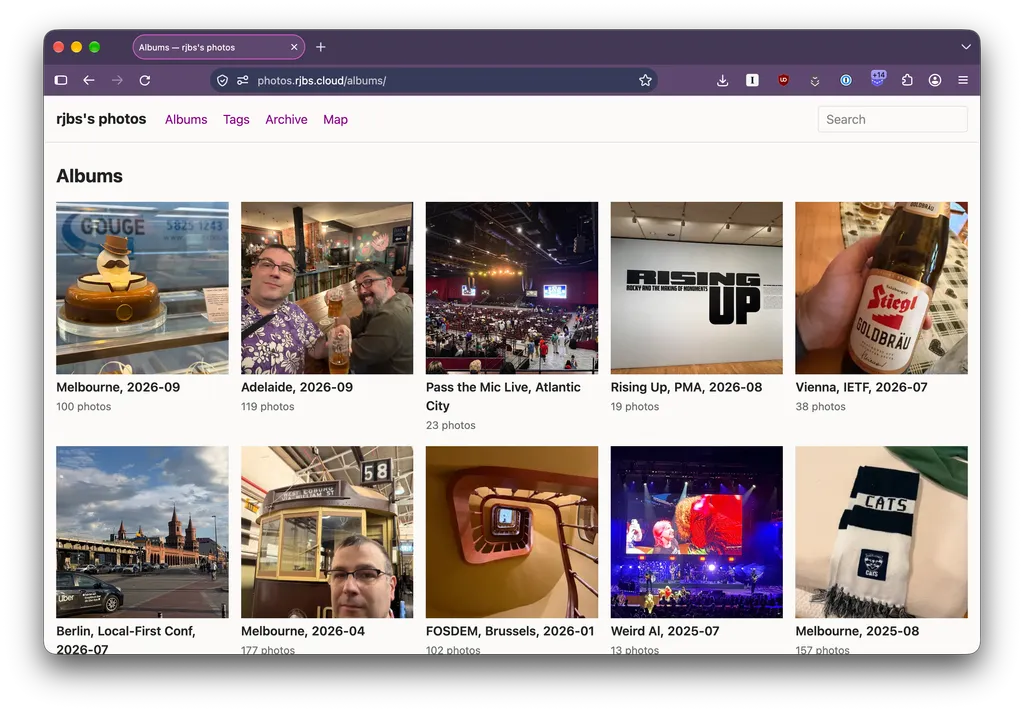Viewport: 1024px width, 712px height.
Task: Click the Melbourne, 2026-09 album title
Action: coord(118,387)
